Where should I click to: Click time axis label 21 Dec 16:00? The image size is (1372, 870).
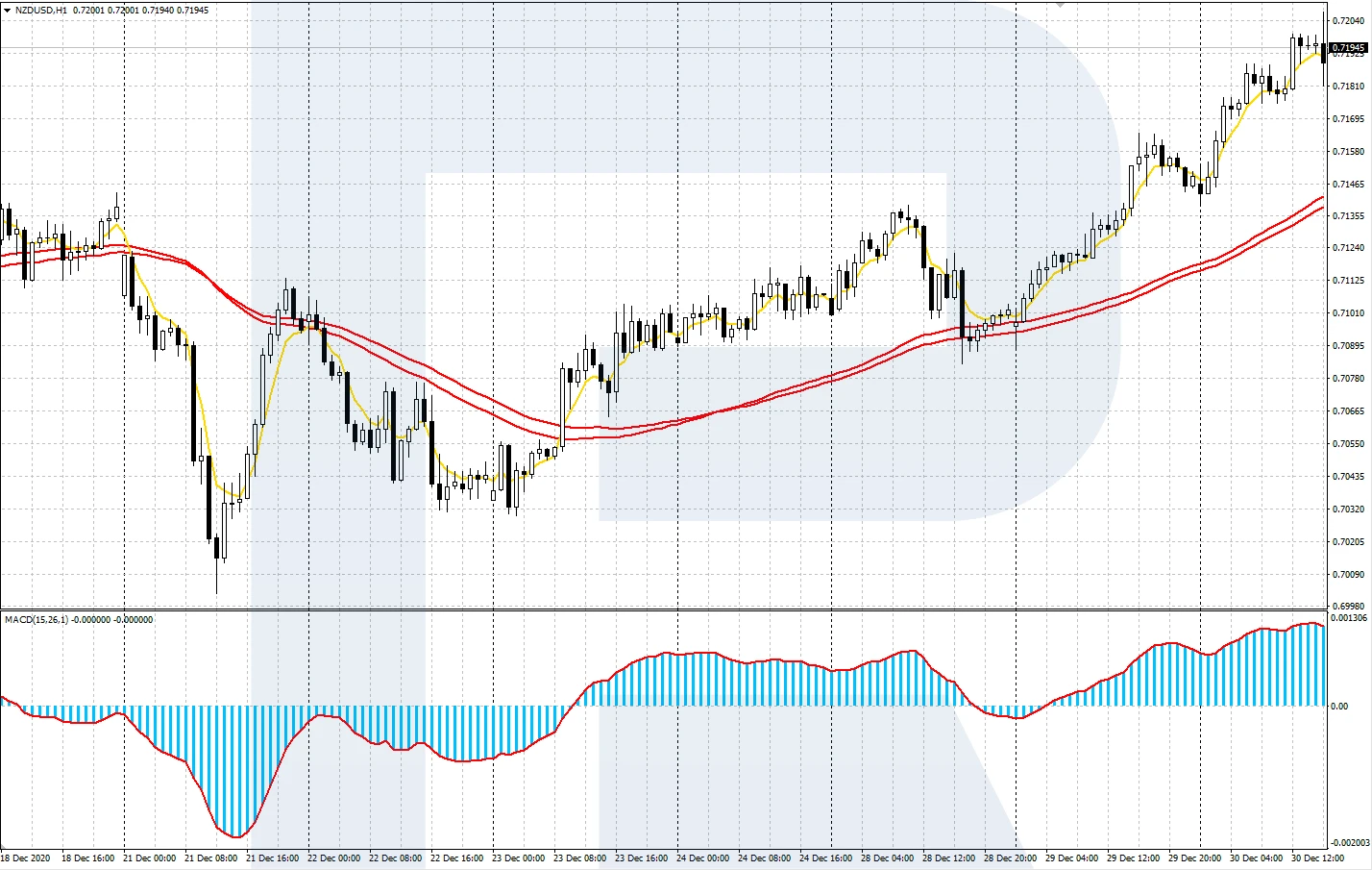click(273, 858)
